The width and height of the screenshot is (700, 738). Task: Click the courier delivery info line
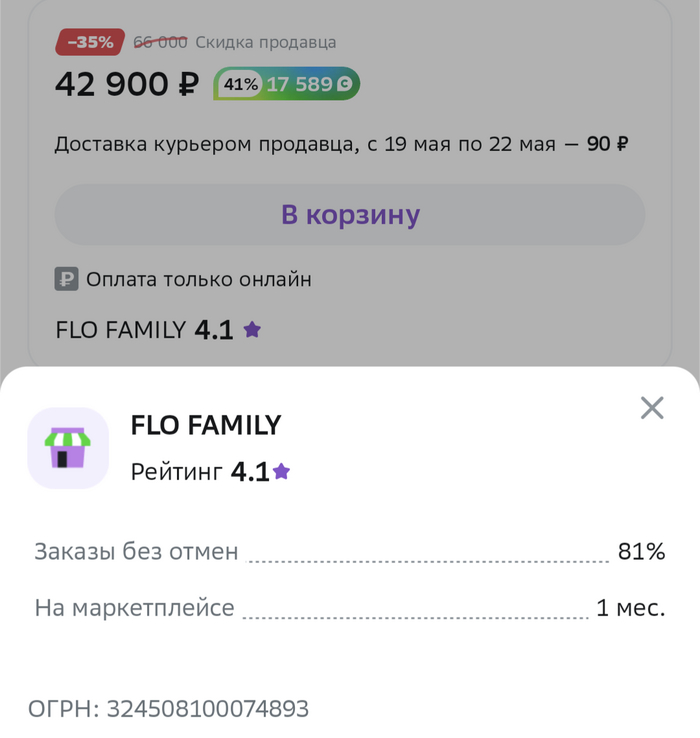coord(341,144)
